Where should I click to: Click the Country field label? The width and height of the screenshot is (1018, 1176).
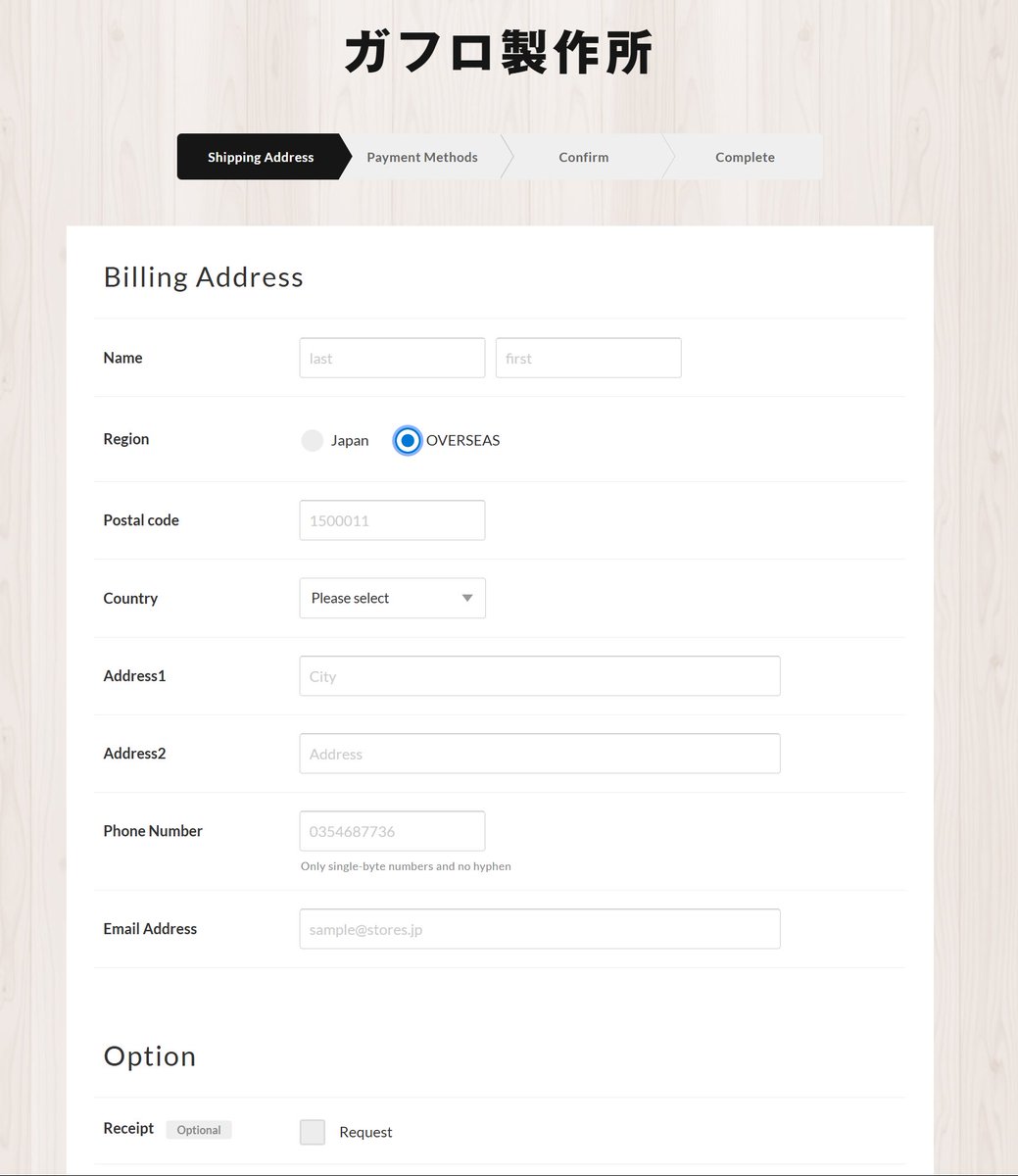[x=130, y=598]
